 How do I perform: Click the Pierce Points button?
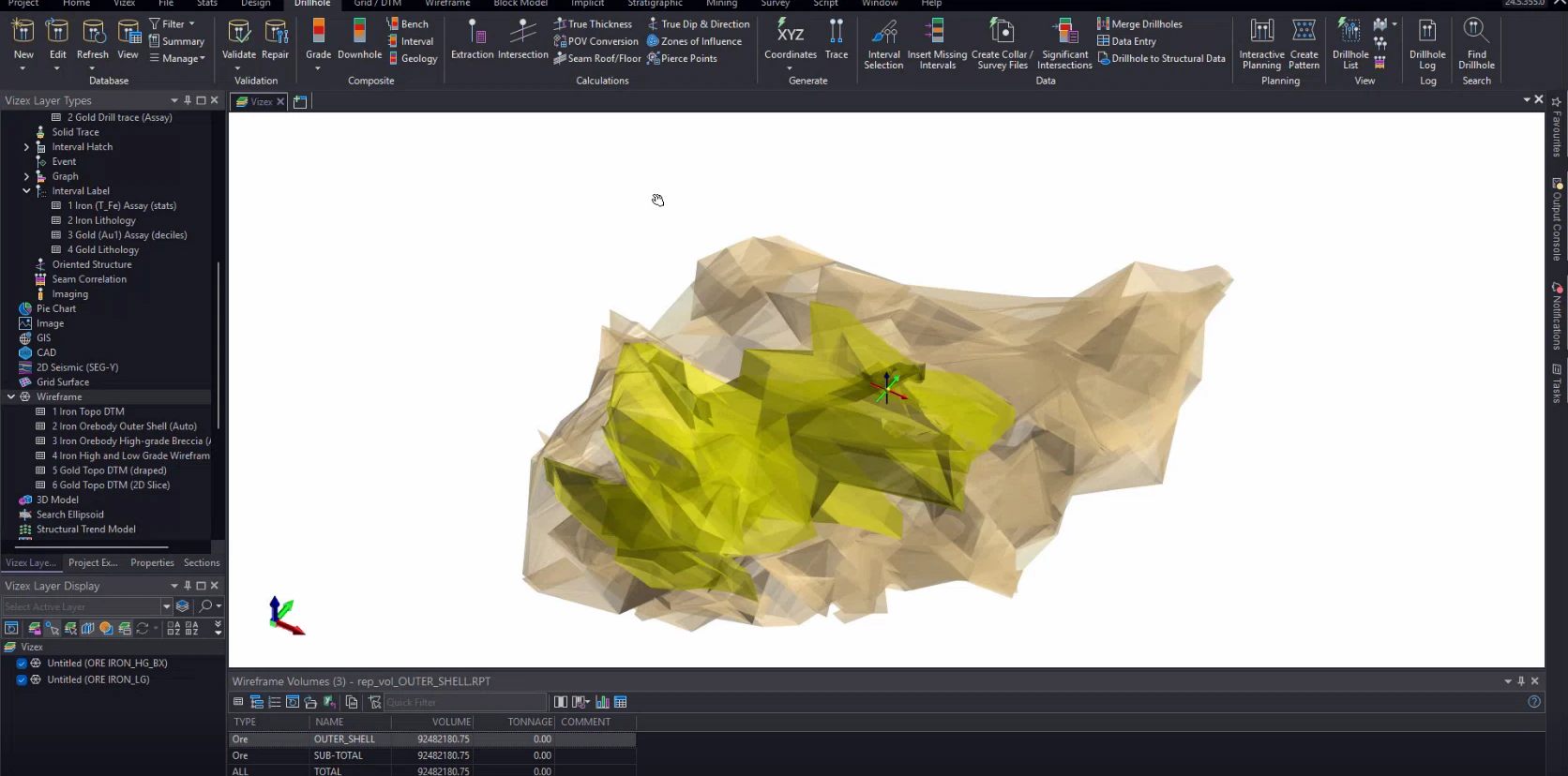click(682, 58)
